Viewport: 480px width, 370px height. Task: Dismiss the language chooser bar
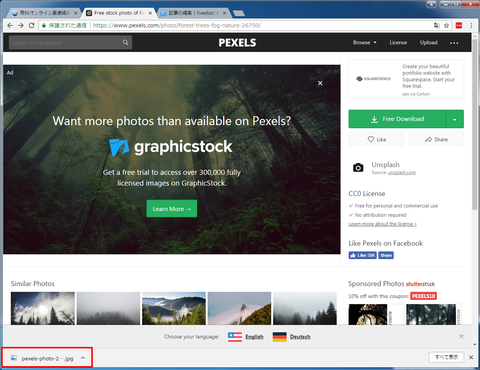462,336
